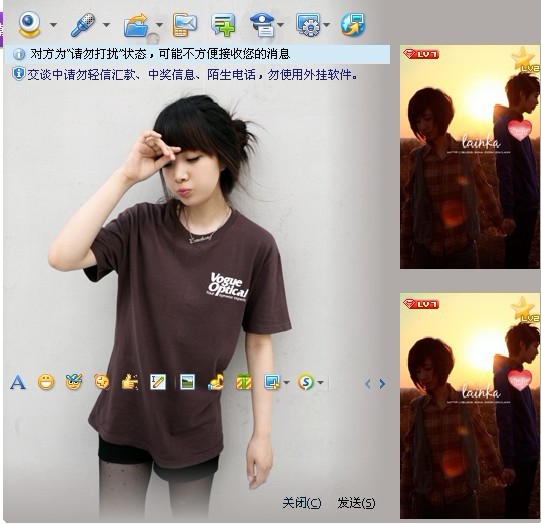541x524 pixels.
Task: Open the font settings letter A icon
Action: pos(18,382)
